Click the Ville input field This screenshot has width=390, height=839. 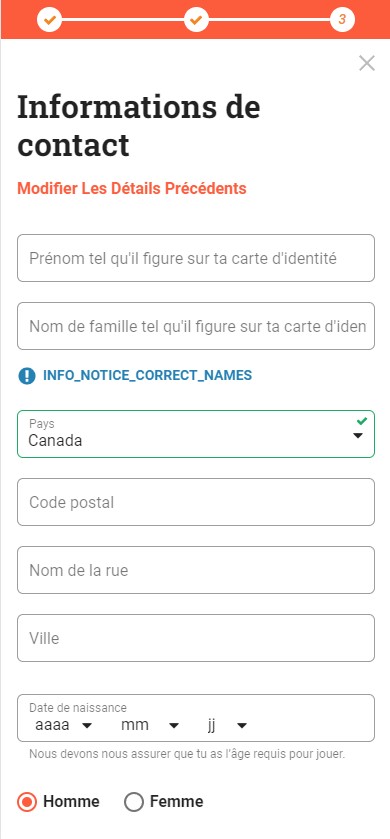(196, 638)
